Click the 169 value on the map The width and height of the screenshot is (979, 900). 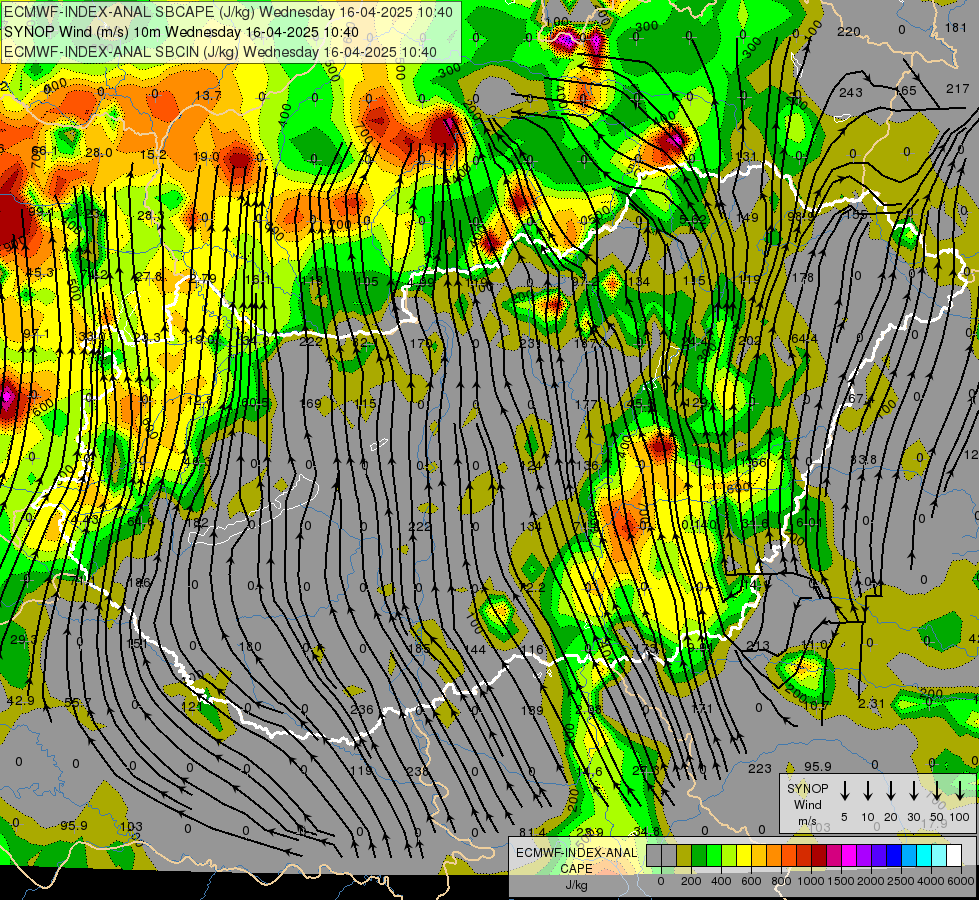(x=310, y=403)
